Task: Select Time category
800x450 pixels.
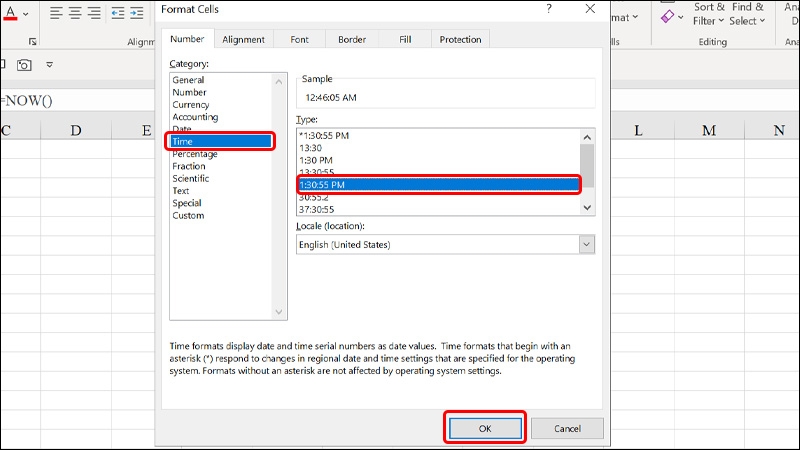Action: tap(221, 141)
